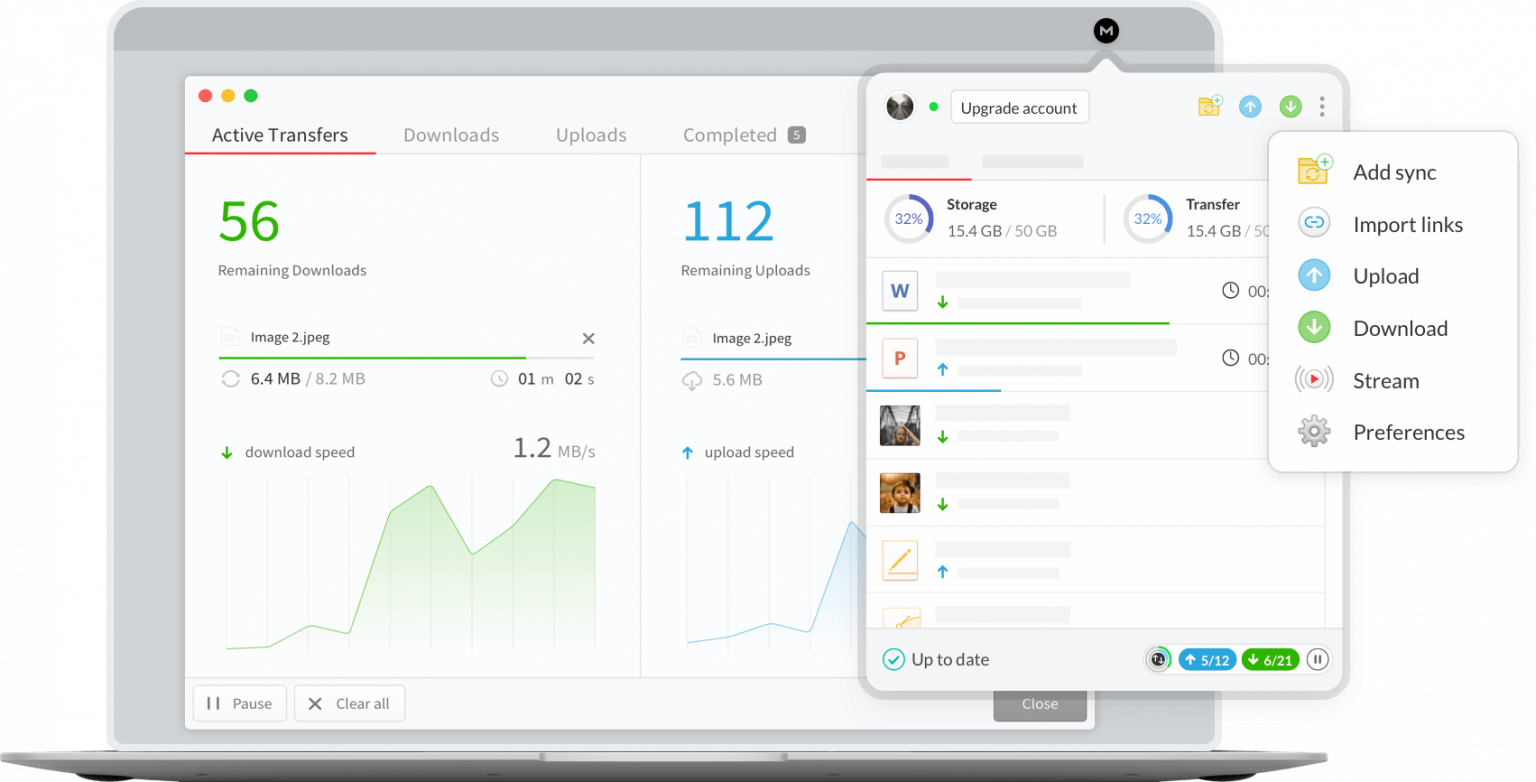Click the Storage usage ring showing 32%

point(908,217)
